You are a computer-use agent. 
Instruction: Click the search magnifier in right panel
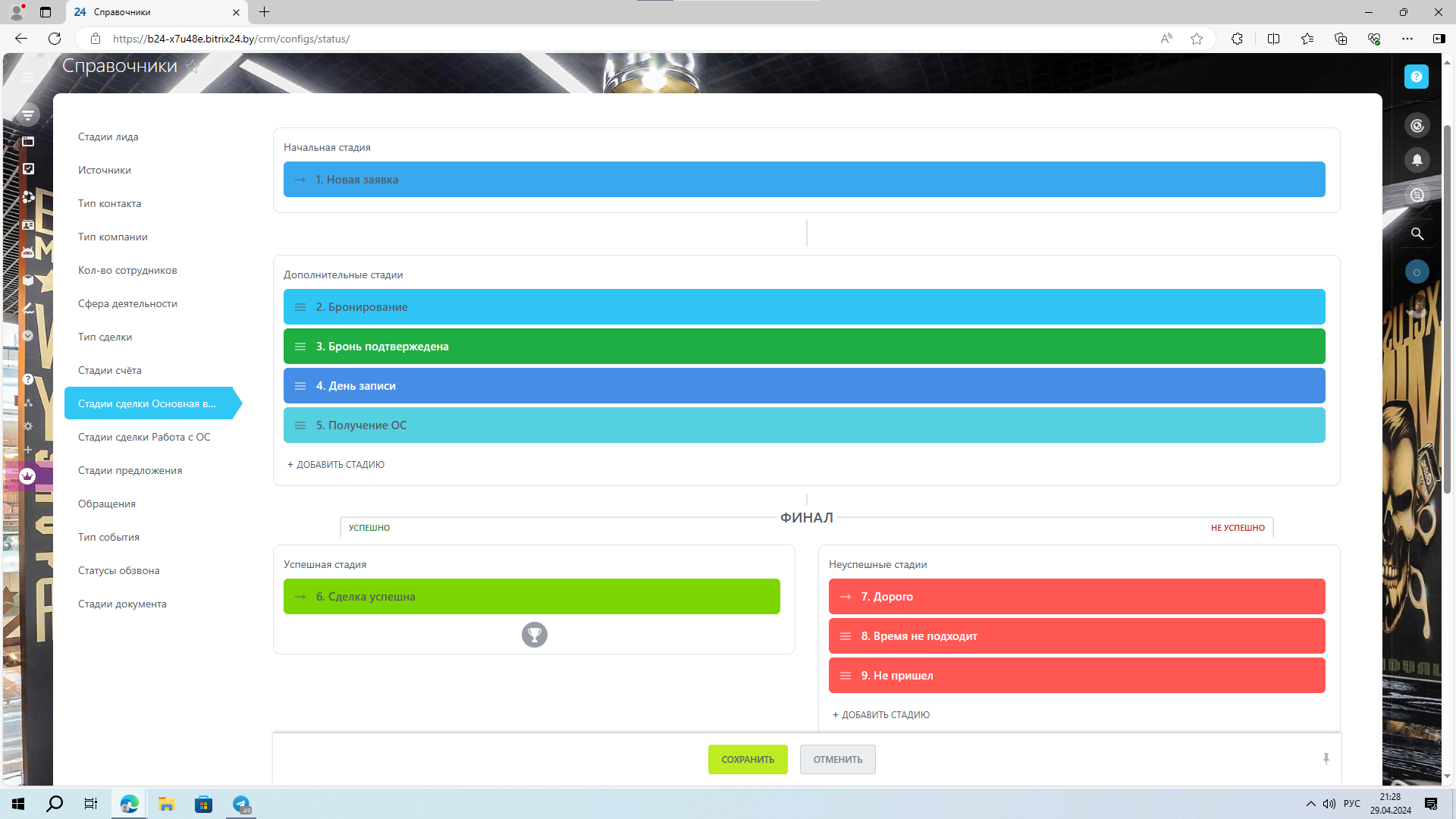pyautogui.click(x=1417, y=234)
